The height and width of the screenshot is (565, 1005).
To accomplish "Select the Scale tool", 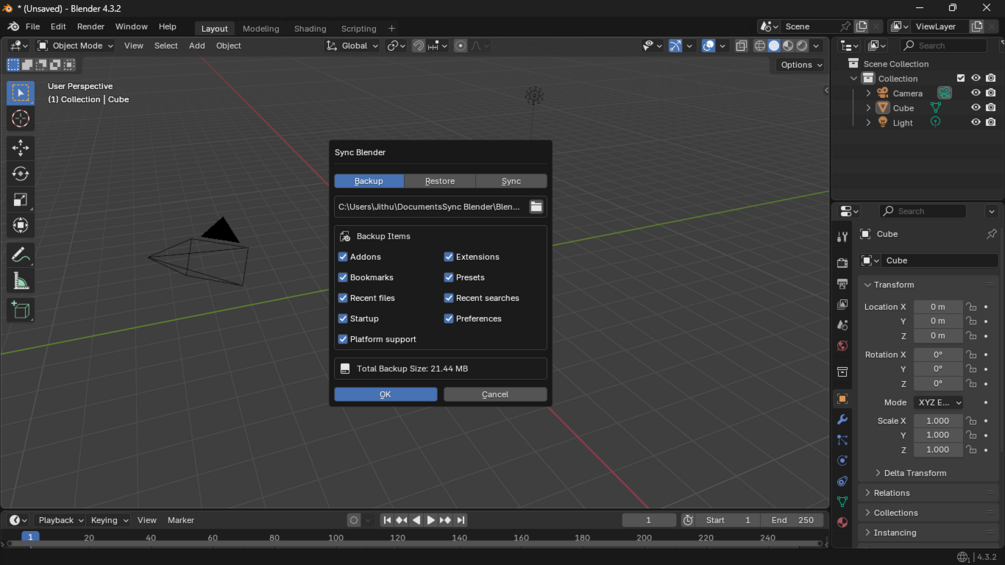I will (x=21, y=200).
